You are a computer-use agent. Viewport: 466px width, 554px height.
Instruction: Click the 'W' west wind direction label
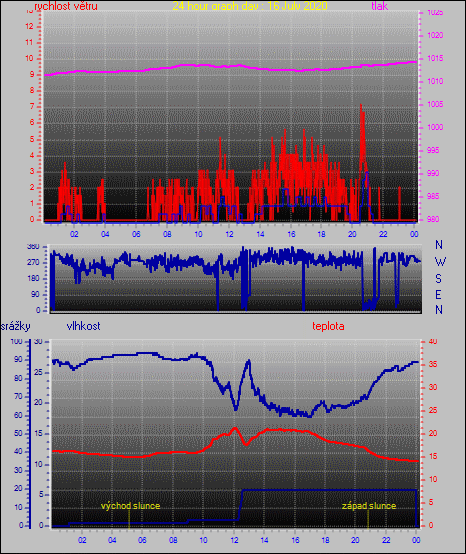click(440, 262)
